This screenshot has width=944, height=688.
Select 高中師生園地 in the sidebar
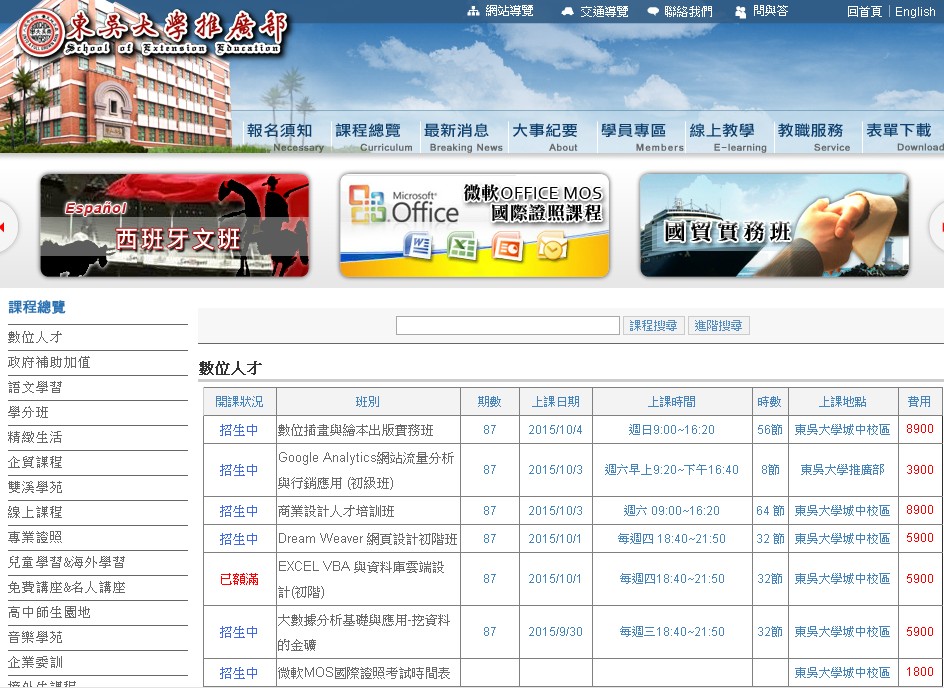click(x=49, y=613)
